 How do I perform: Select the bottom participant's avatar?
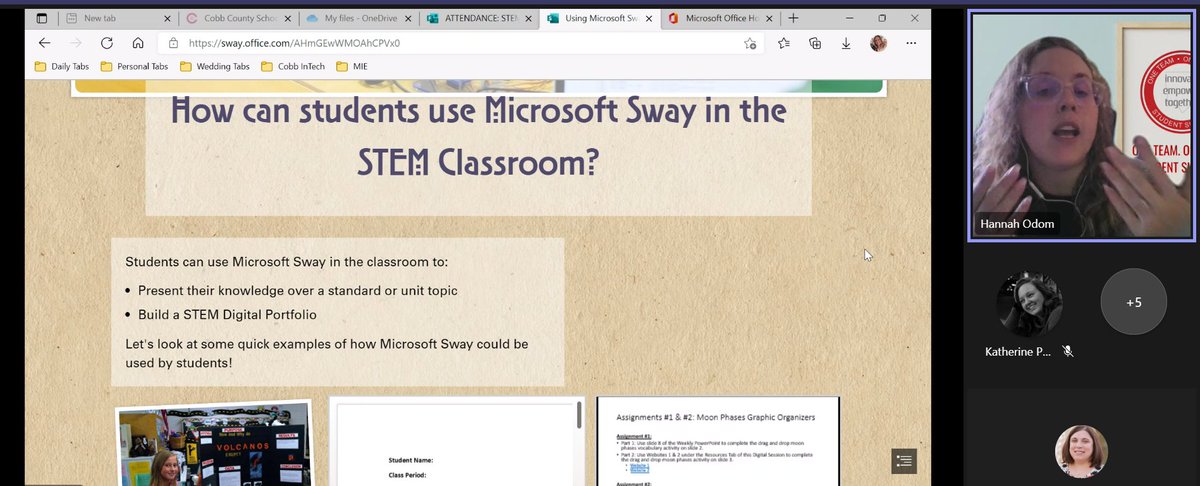[x=1081, y=452]
